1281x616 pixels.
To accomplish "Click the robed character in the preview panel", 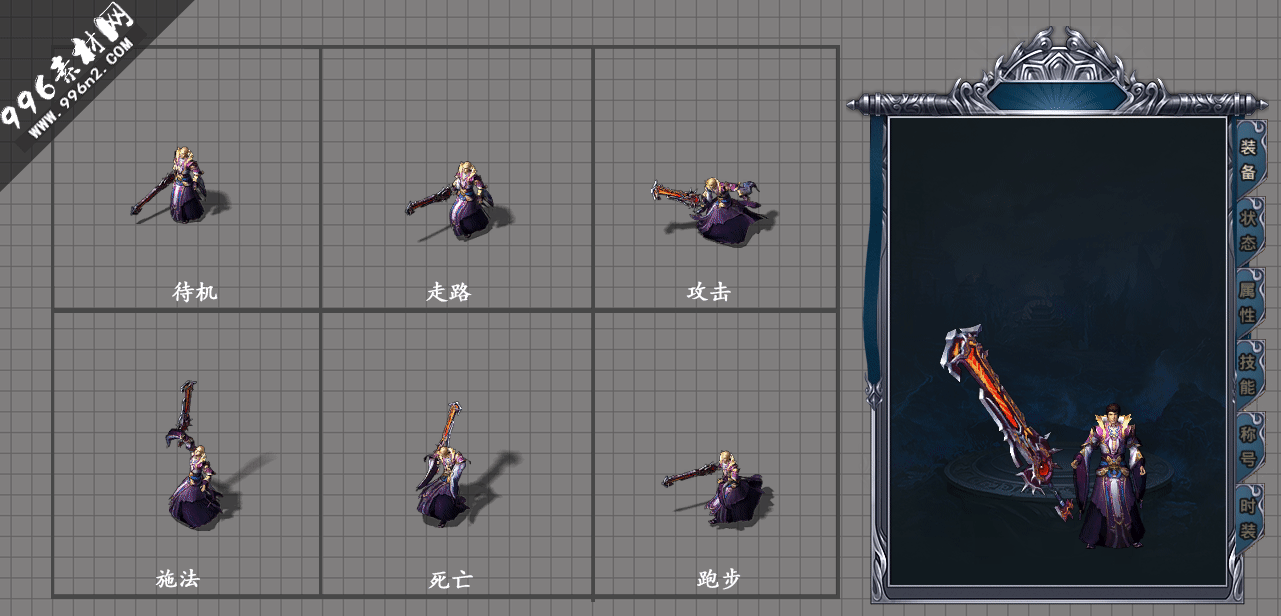I will tap(1110, 475).
